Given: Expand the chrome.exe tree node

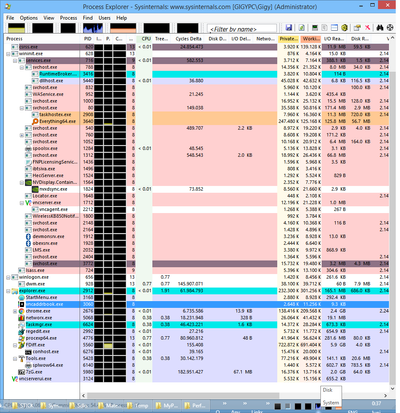Looking at the screenshot, I should click(15, 311).
